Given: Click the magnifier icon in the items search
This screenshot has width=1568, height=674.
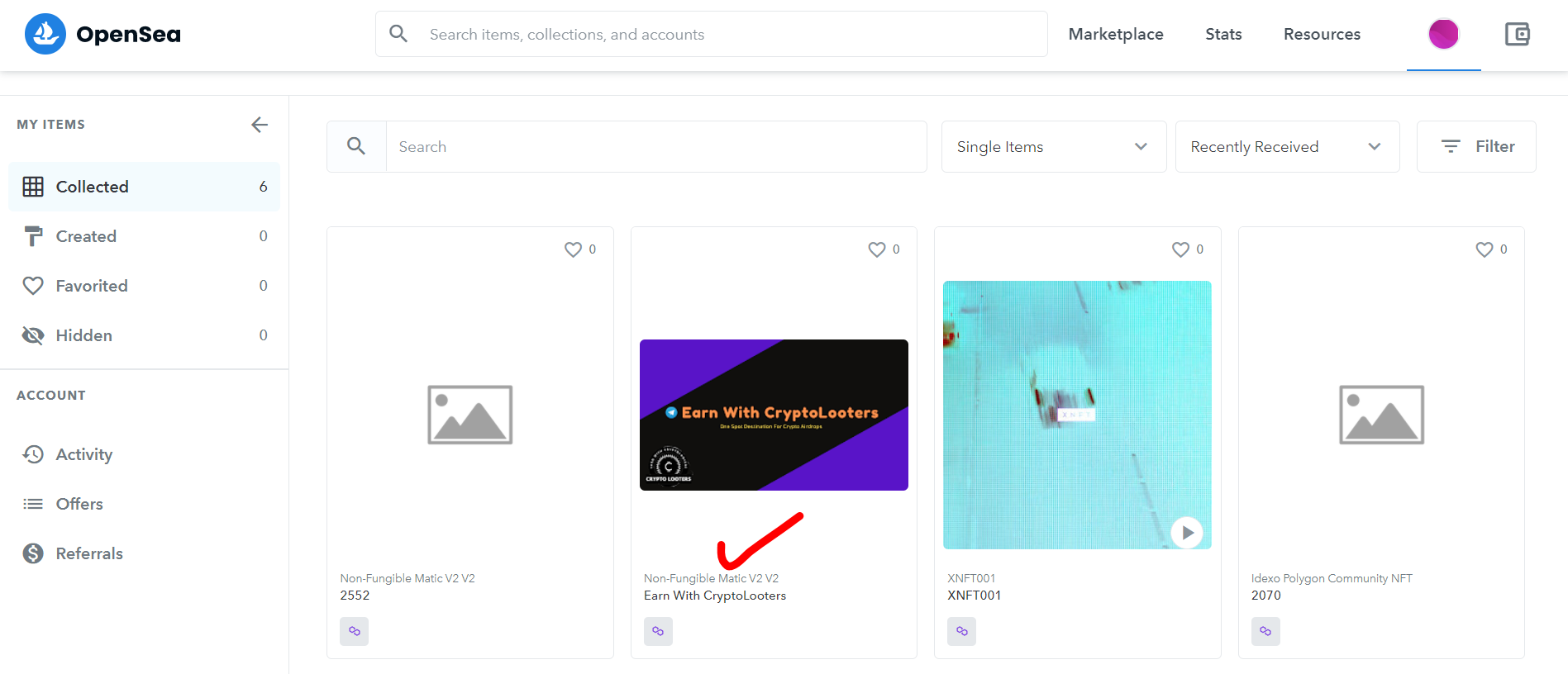Looking at the screenshot, I should [x=356, y=146].
